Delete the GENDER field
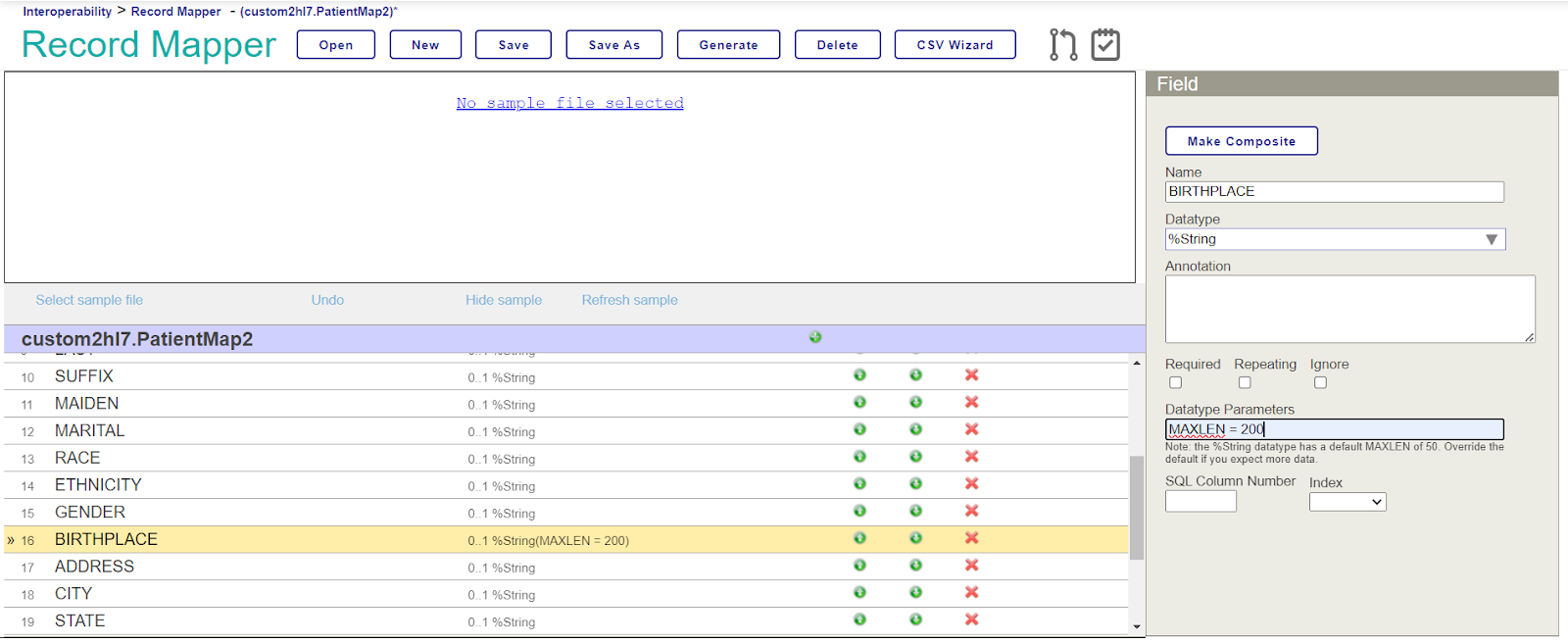This screenshot has height=643, width=1568. pyautogui.click(x=971, y=511)
